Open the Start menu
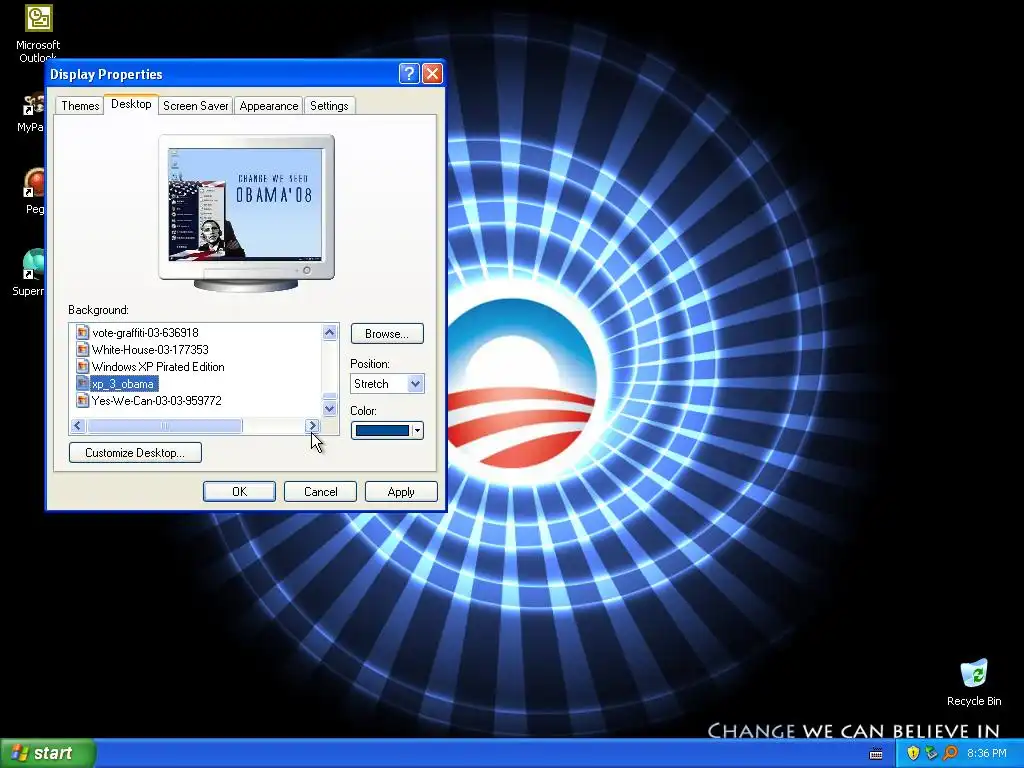This screenshot has height=768, width=1024. 47,753
